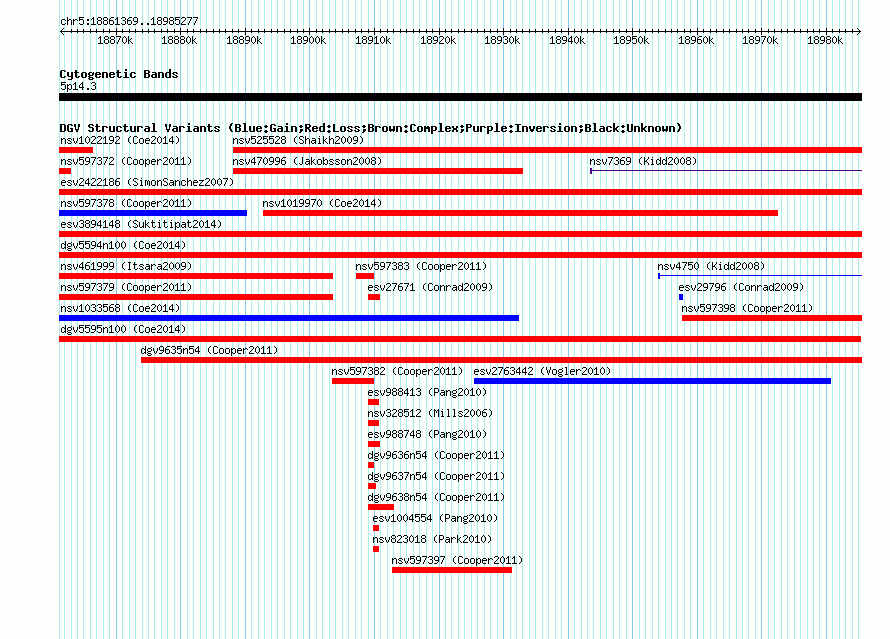Select esv988748 (Pang2010) label
The image size is (890, 639).
427,434
